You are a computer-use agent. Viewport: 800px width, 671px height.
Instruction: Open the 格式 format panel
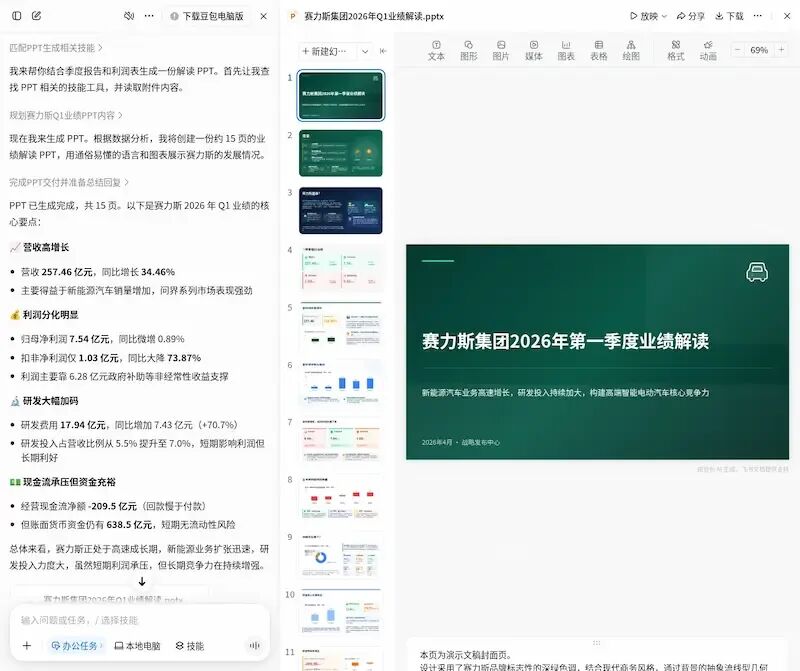[676, 50]
